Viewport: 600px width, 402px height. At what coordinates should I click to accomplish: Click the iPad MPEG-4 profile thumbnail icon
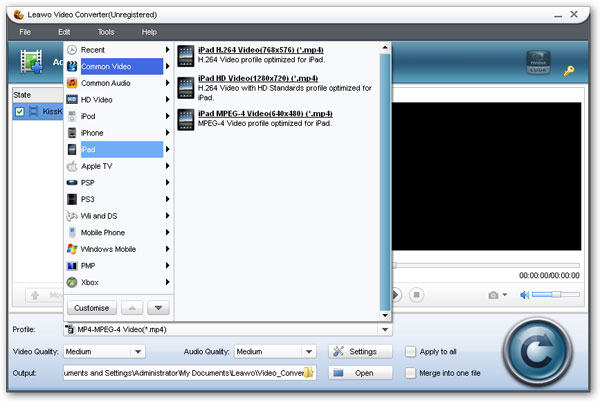(186, 120)
